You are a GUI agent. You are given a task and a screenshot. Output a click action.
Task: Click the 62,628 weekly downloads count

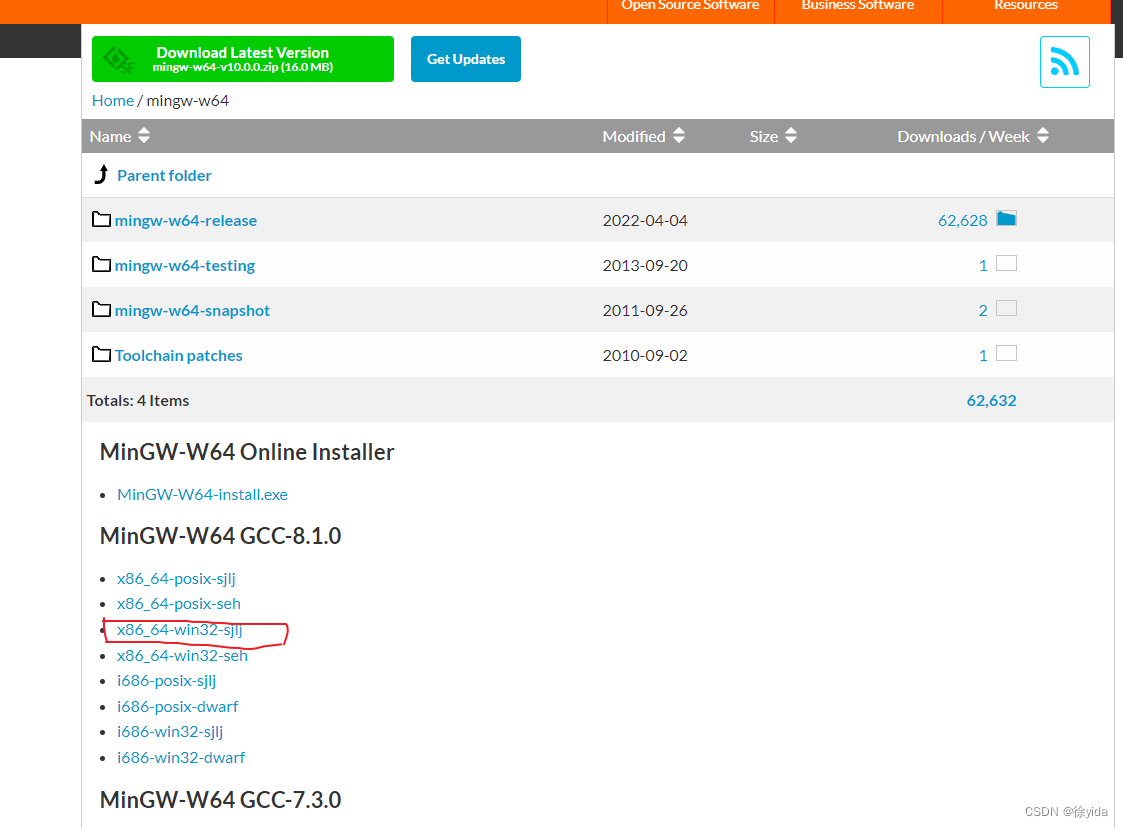coord(963,221)
